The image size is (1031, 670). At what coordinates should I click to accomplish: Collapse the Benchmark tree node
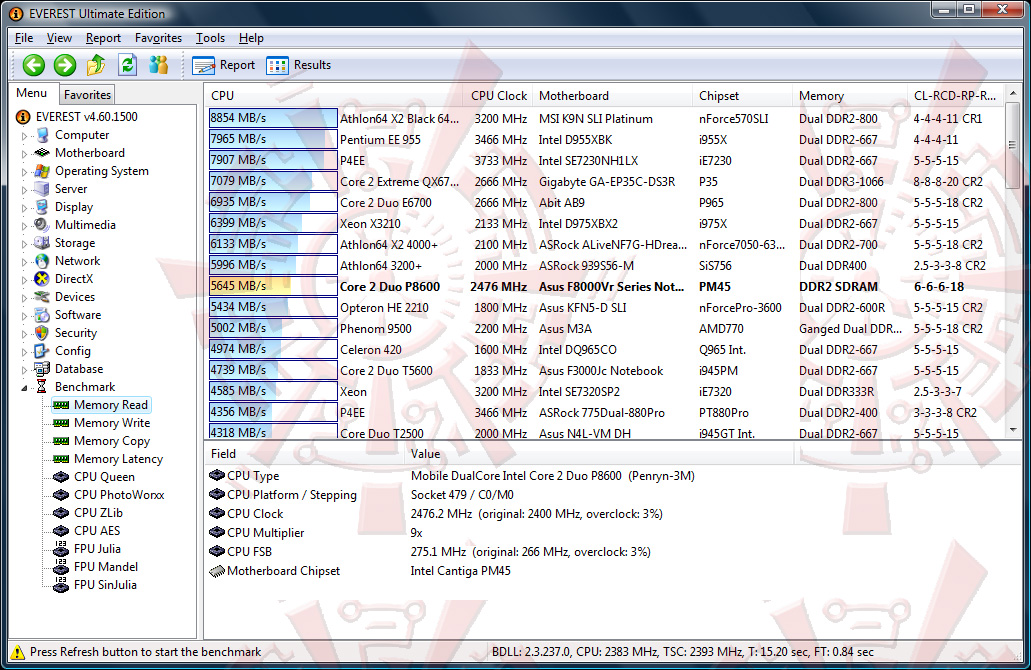(x=24, y=388)
